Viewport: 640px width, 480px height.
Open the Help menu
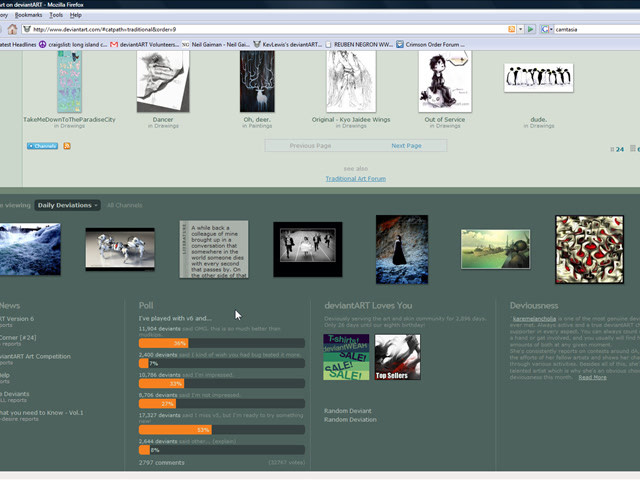pyautogui.click(x=76, y=15)
